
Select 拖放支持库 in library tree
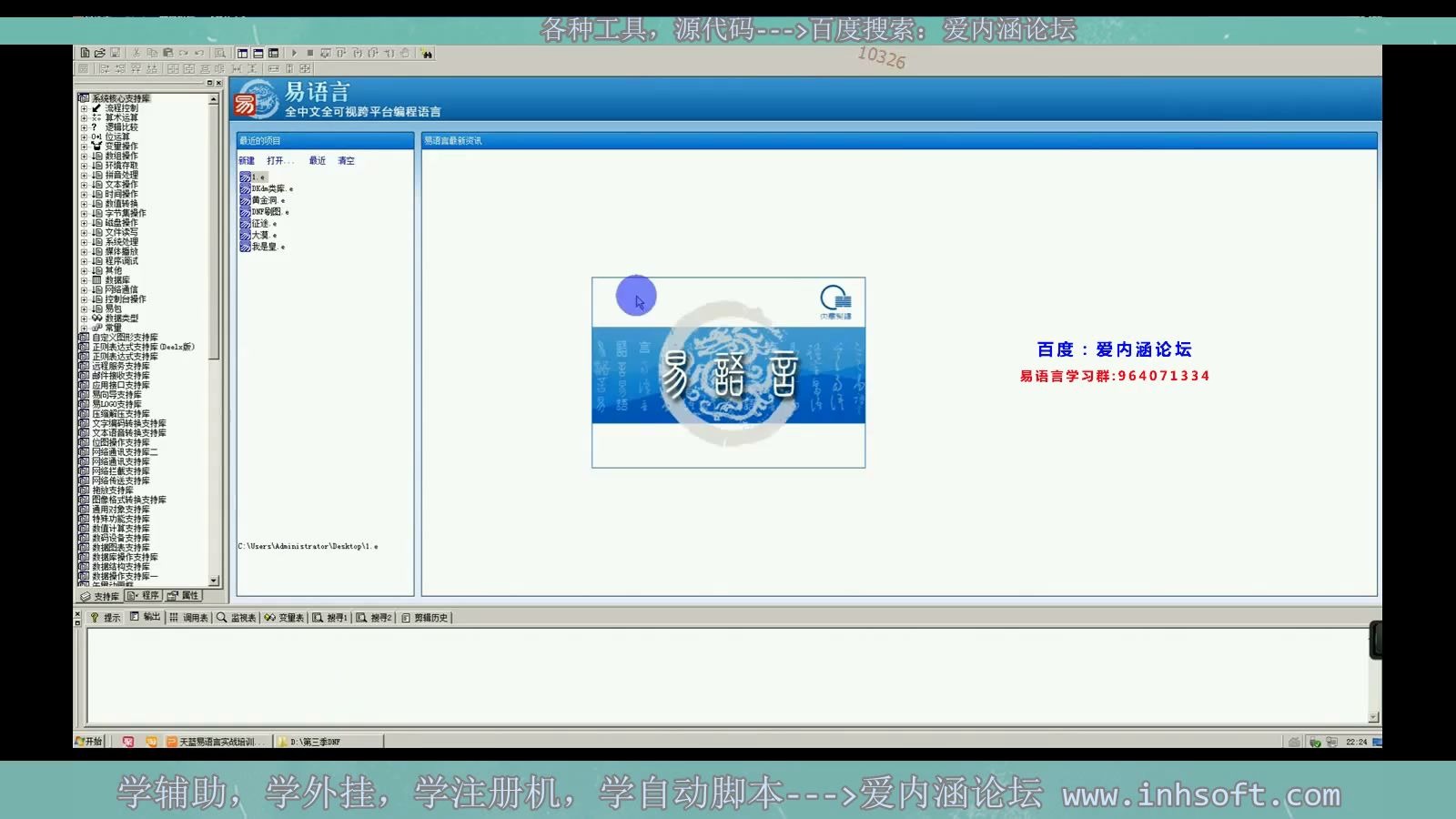tap(112, 490)
